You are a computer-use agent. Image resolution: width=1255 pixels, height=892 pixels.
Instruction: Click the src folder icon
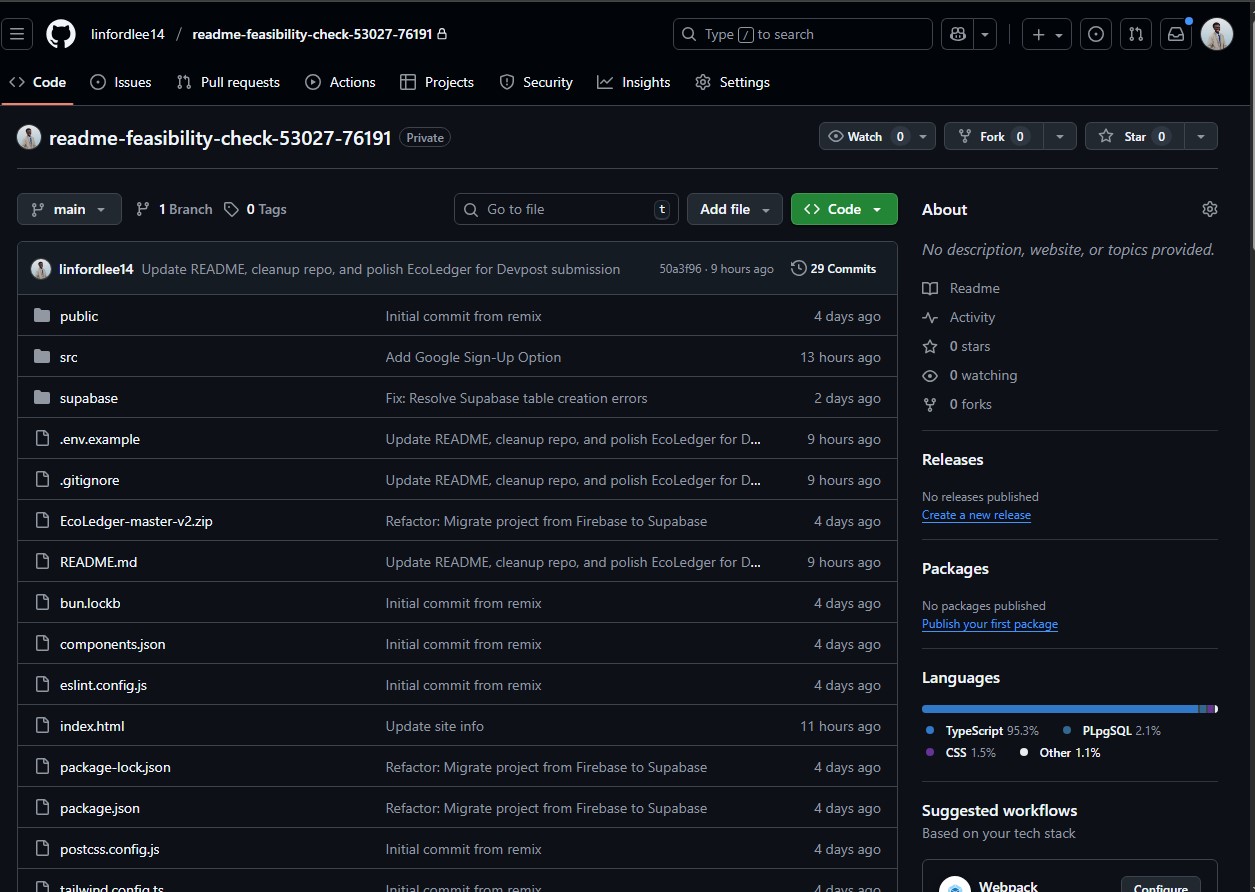point(42,357)
